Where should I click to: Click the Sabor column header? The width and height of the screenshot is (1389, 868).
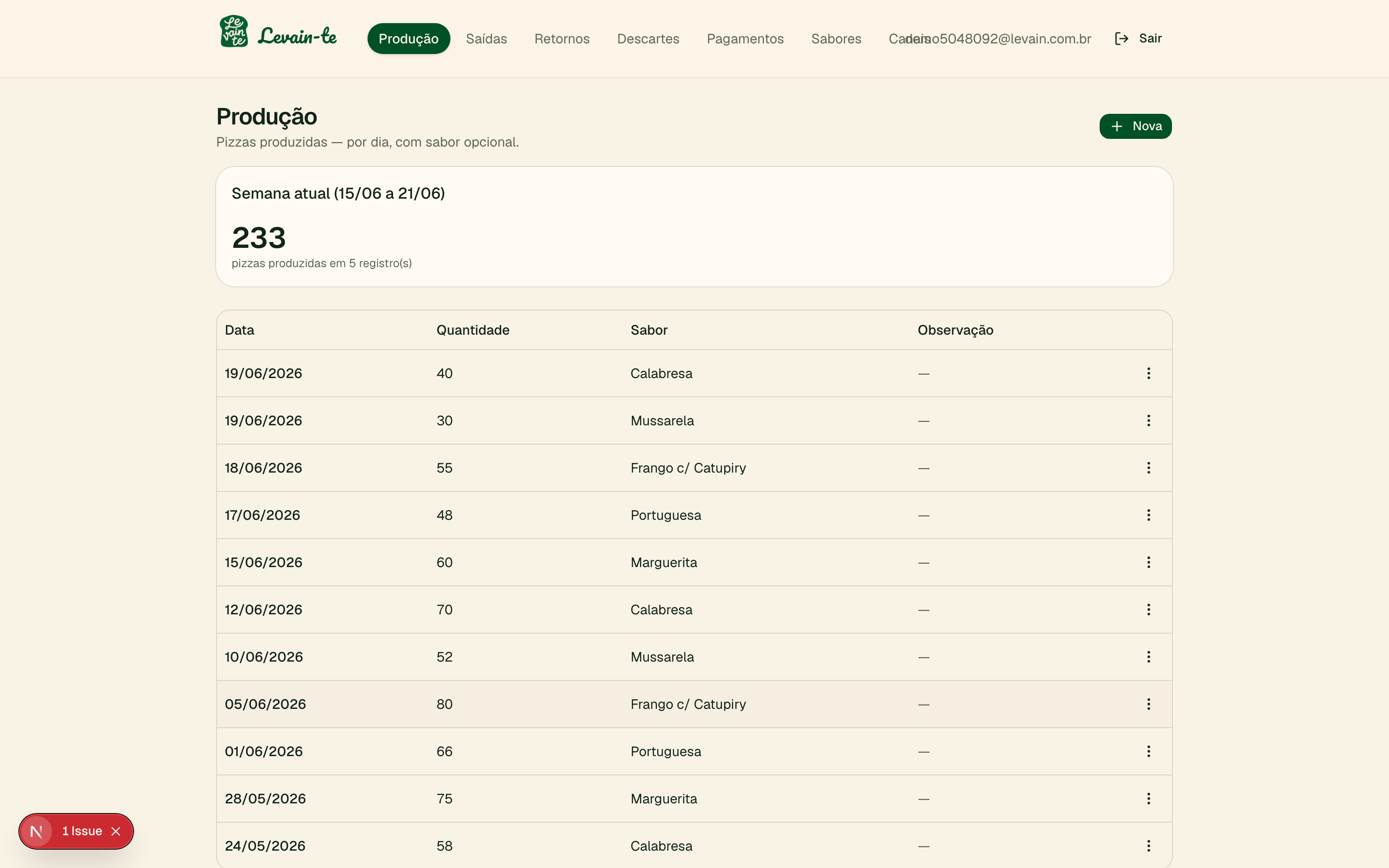pyautogui.click(x=649, y=330)
